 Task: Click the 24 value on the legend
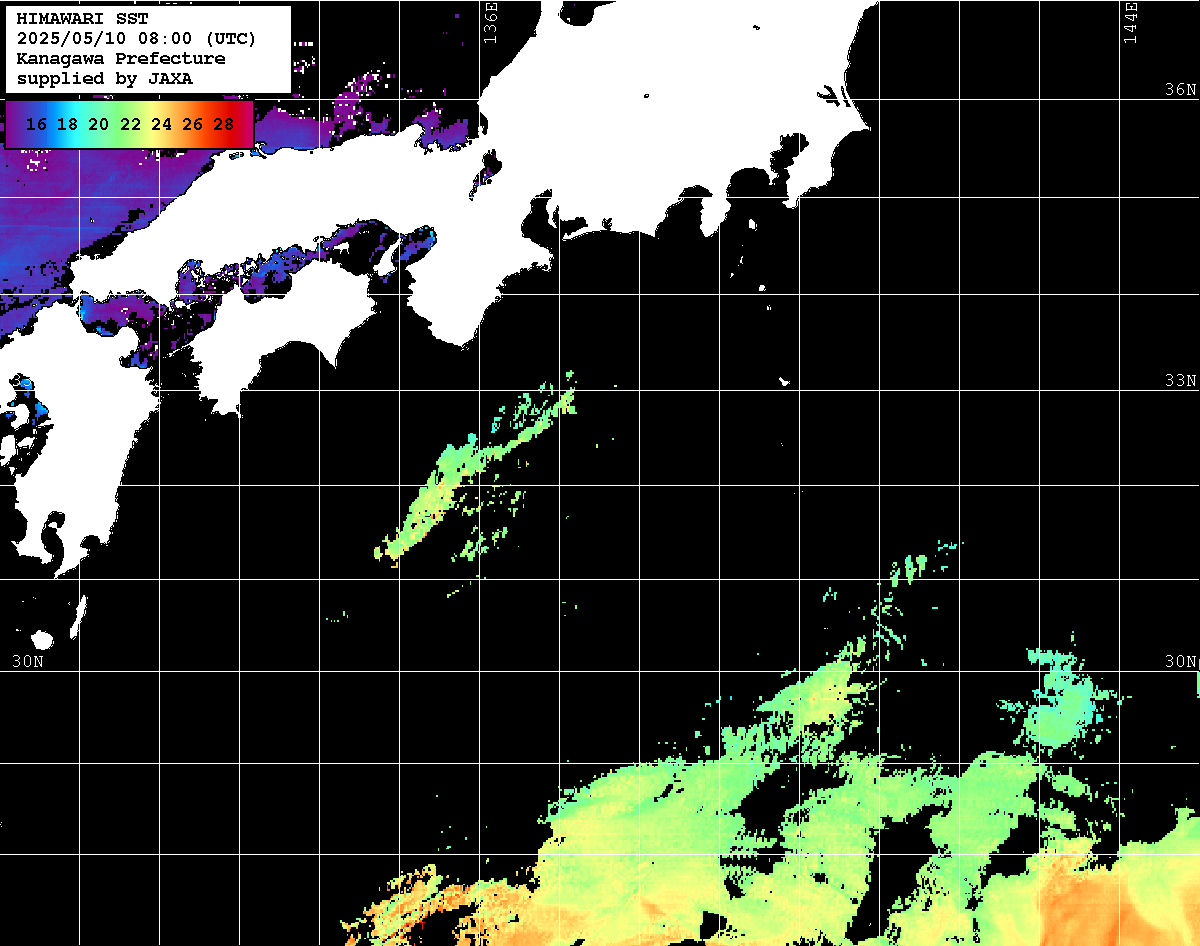[161, 125]
